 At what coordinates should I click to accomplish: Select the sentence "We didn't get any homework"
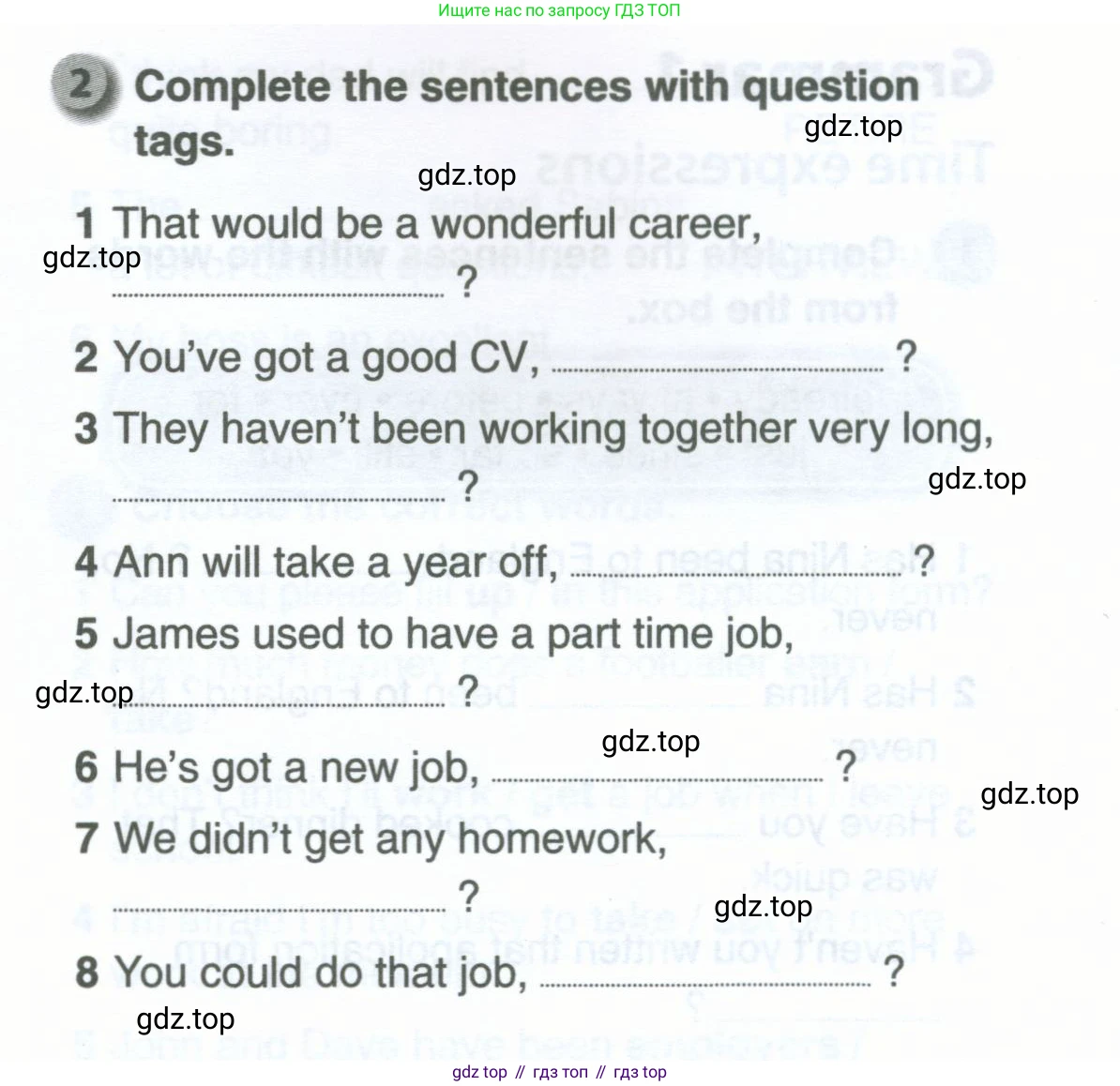click(x=389, y=838)
